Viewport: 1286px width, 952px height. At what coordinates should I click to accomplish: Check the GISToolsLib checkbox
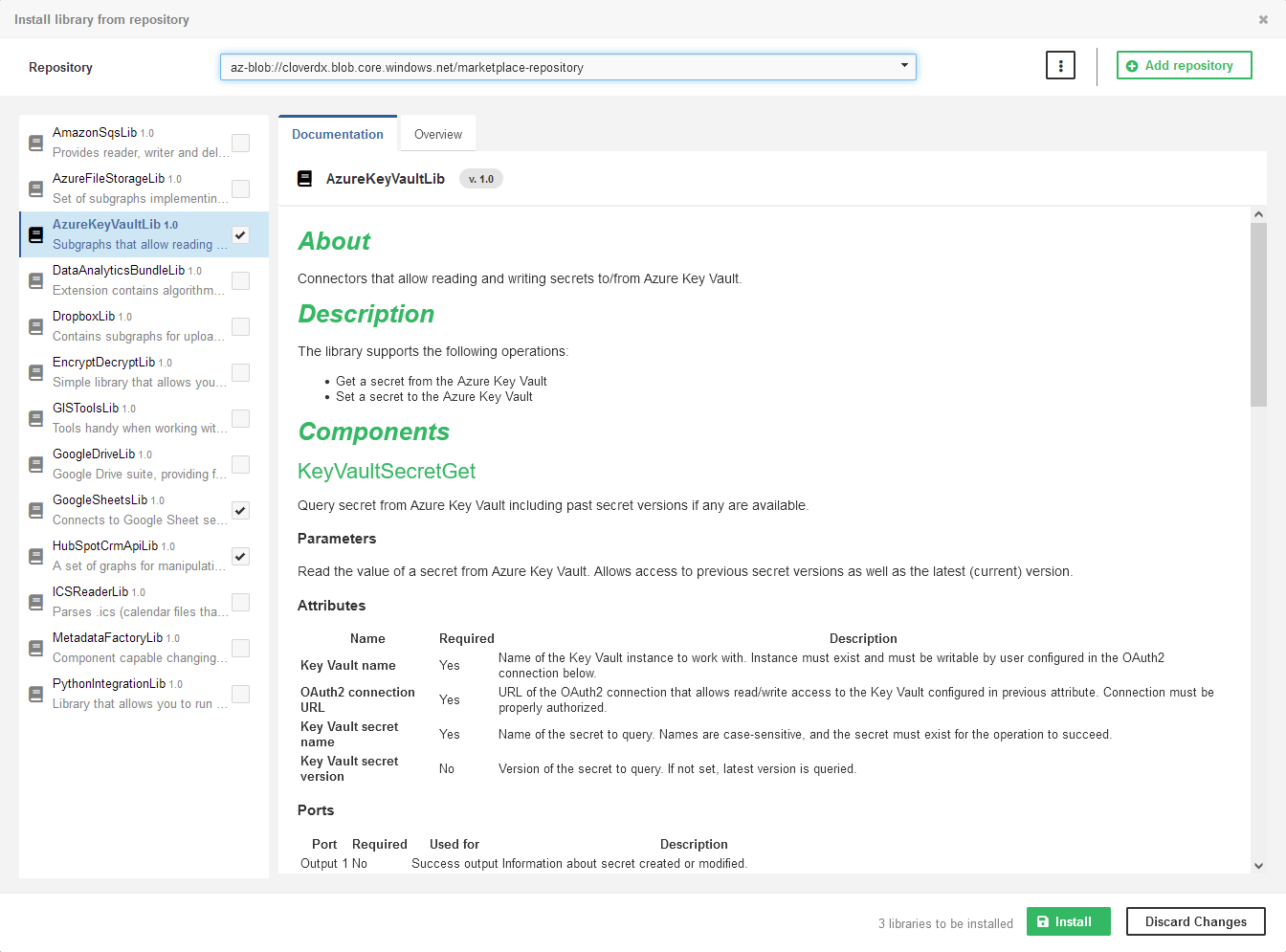241,418
